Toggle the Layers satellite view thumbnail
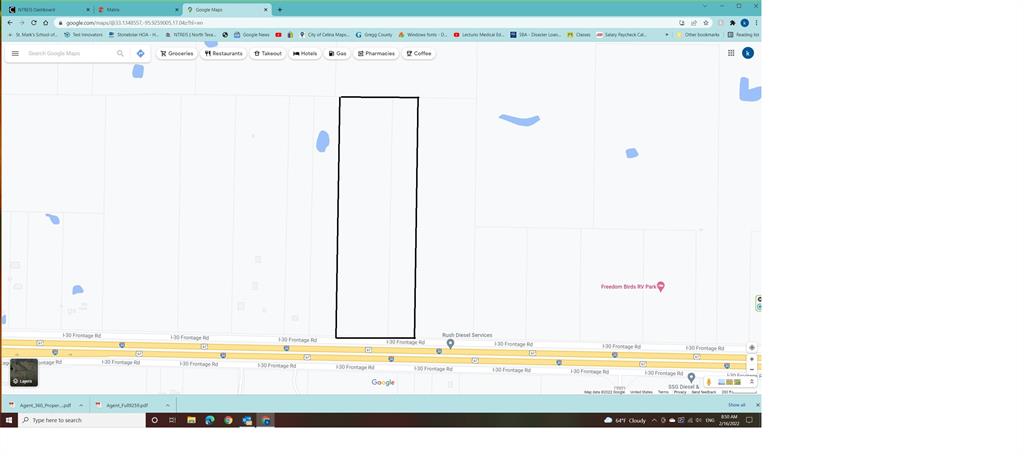This screenshot has height=456, width=1024. [24, 372]
